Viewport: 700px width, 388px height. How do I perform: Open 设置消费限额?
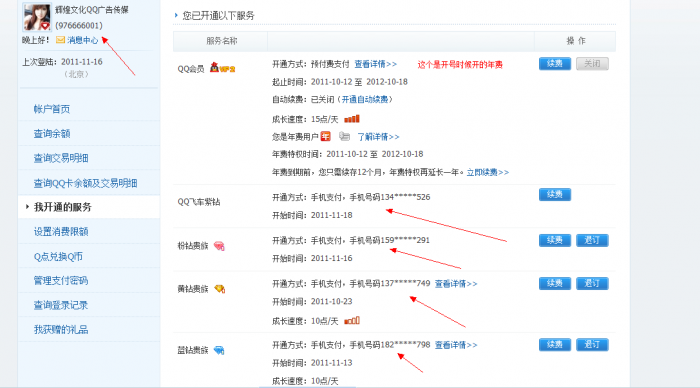tap(61, 232)
